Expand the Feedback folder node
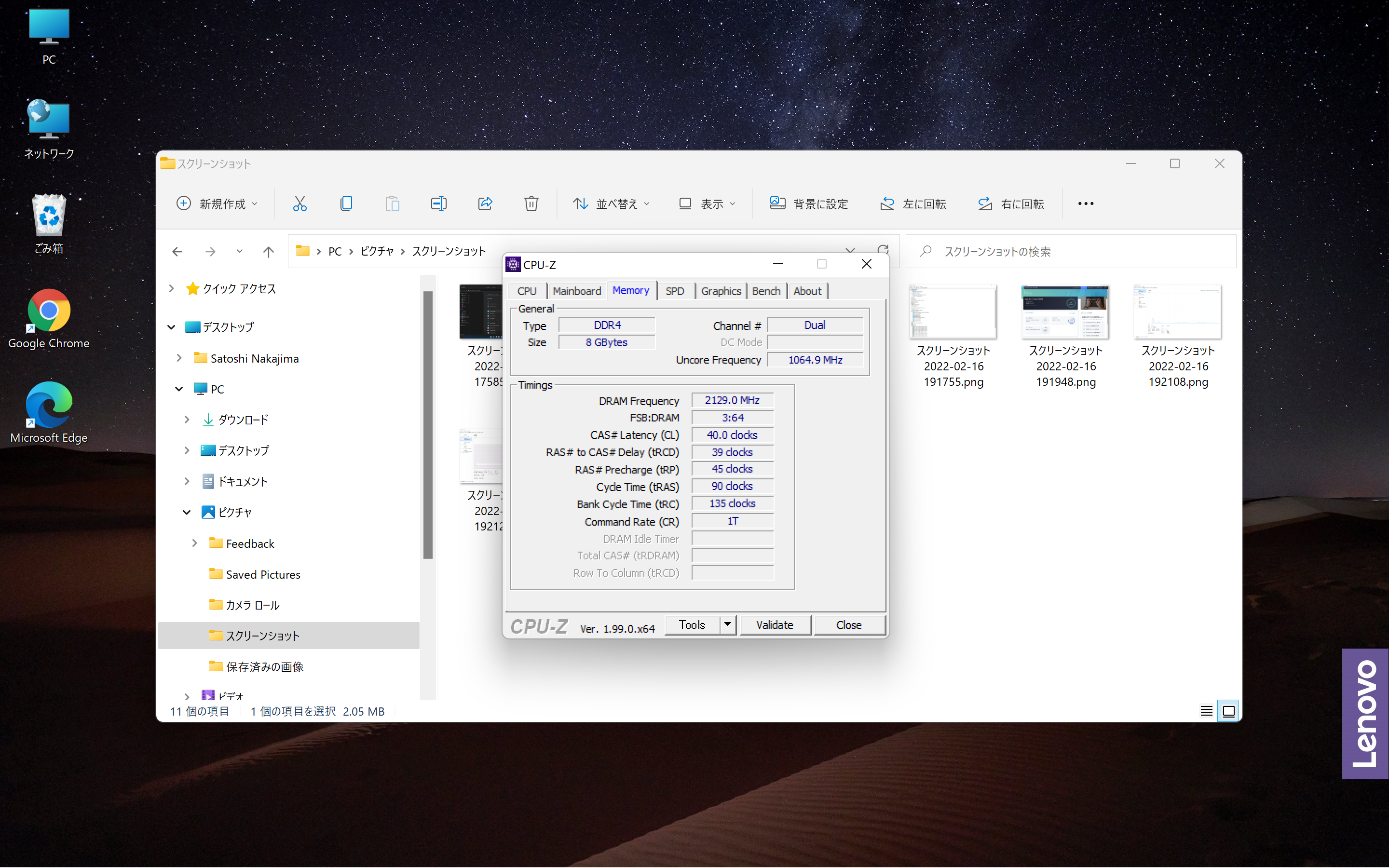Image resolution: width=1389 pixels, height=868 pixels. tap(194, 543)
